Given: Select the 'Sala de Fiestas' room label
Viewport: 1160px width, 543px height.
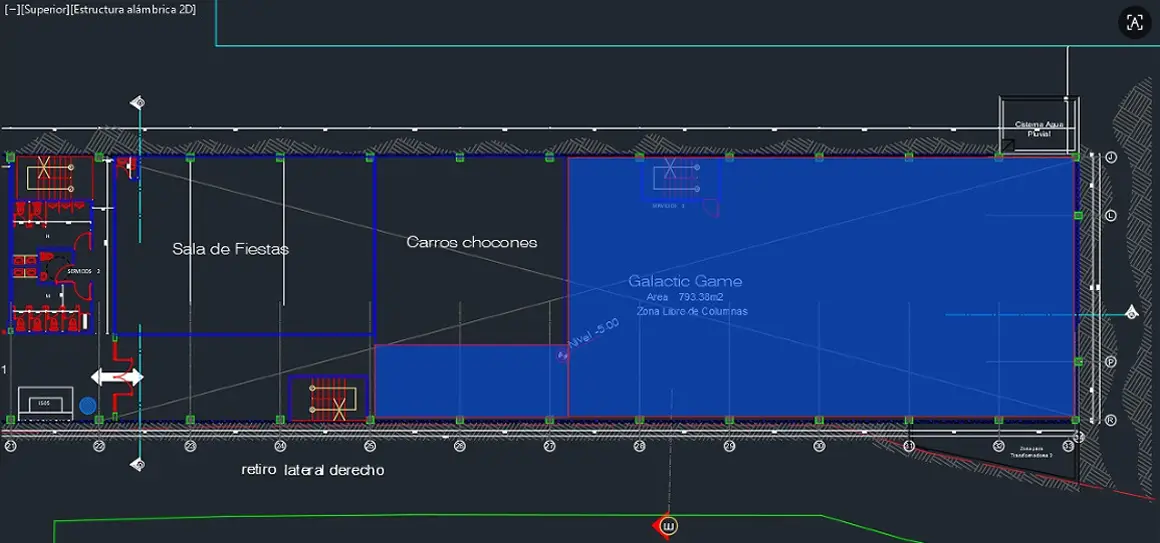Looking at the screenshot, I should click(x=231, y=249).
